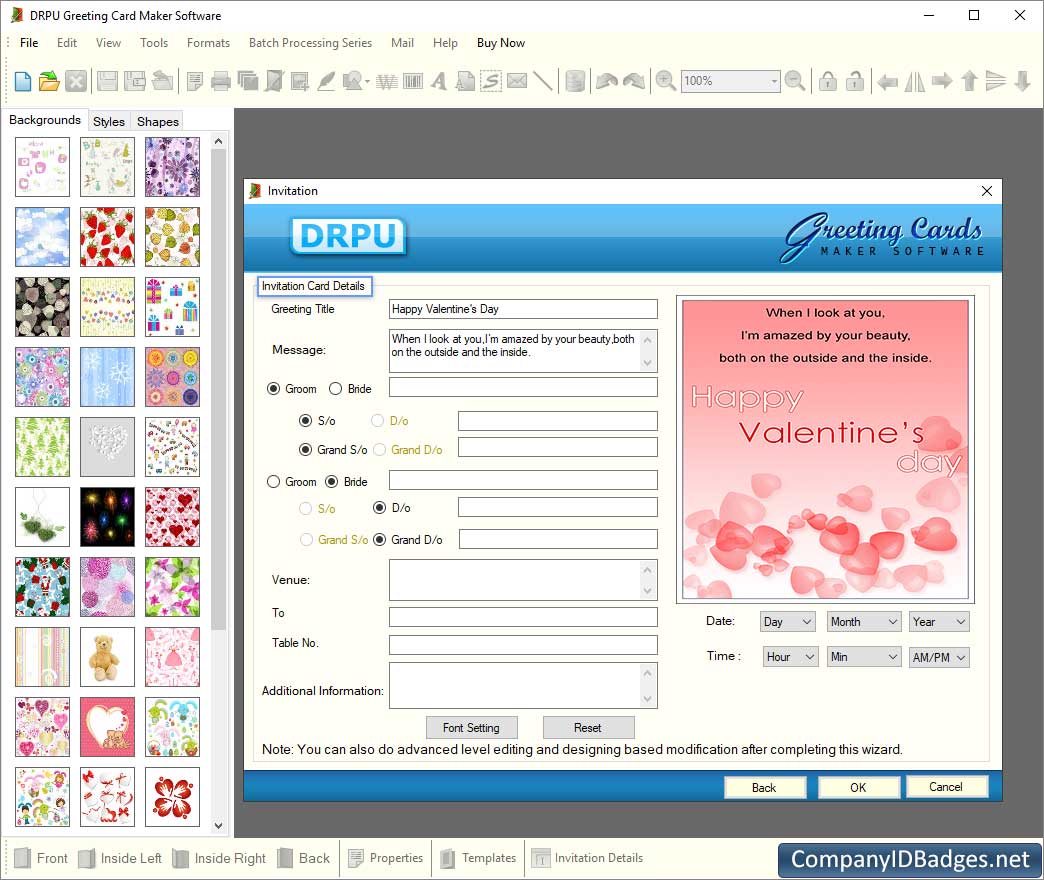
Task: Click backgrounds panel scroll down arrow
Action: (x=218, y=825)
